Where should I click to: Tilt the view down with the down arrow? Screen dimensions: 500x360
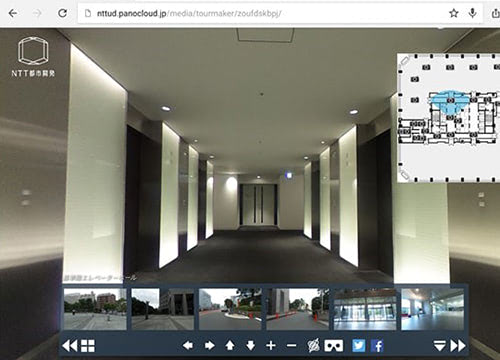[251, 345]
